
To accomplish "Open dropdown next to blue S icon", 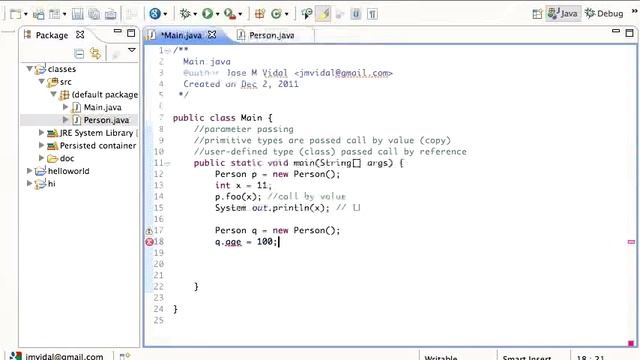I will click(x=165, y=14).
